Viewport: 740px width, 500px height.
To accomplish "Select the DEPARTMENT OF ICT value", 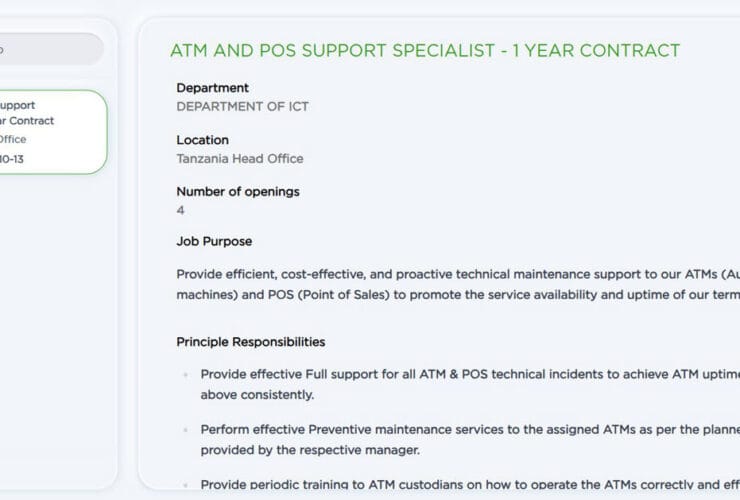I will coord(243,106).
